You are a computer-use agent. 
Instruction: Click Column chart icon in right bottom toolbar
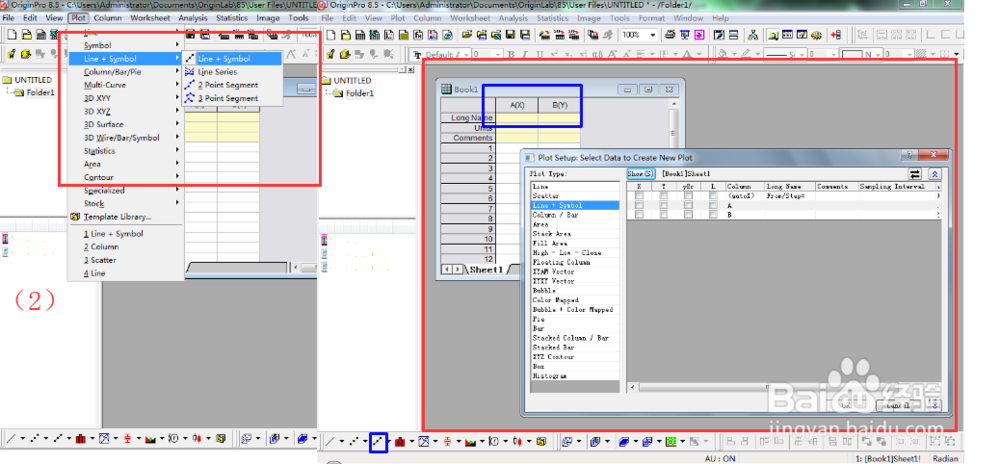[400, 440]
